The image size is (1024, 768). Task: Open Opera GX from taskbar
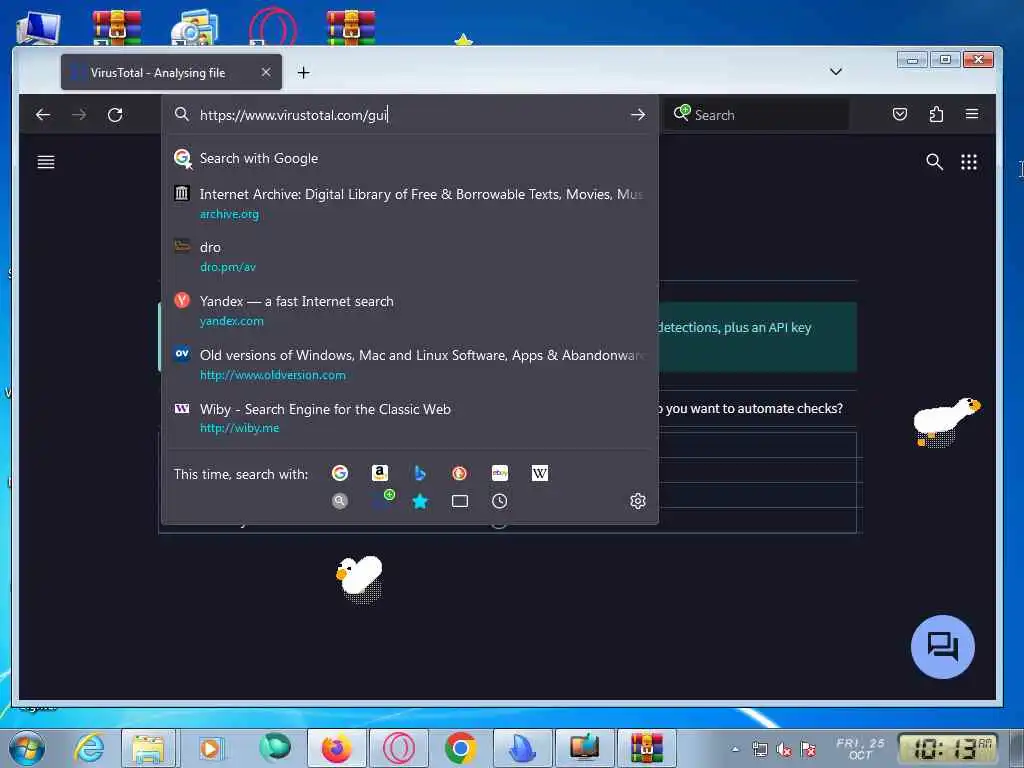(x=399, y=748)
